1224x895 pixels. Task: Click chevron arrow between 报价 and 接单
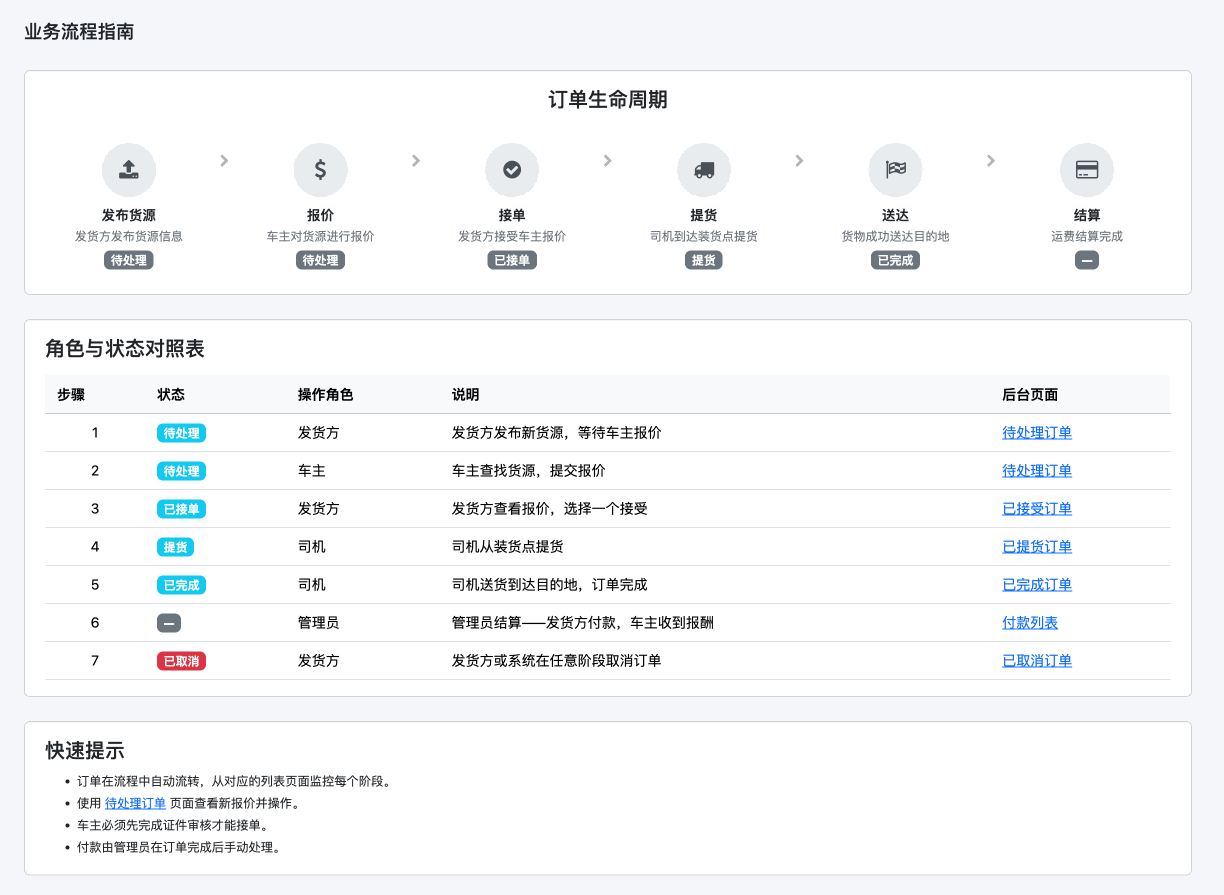[x=416, y=160]
